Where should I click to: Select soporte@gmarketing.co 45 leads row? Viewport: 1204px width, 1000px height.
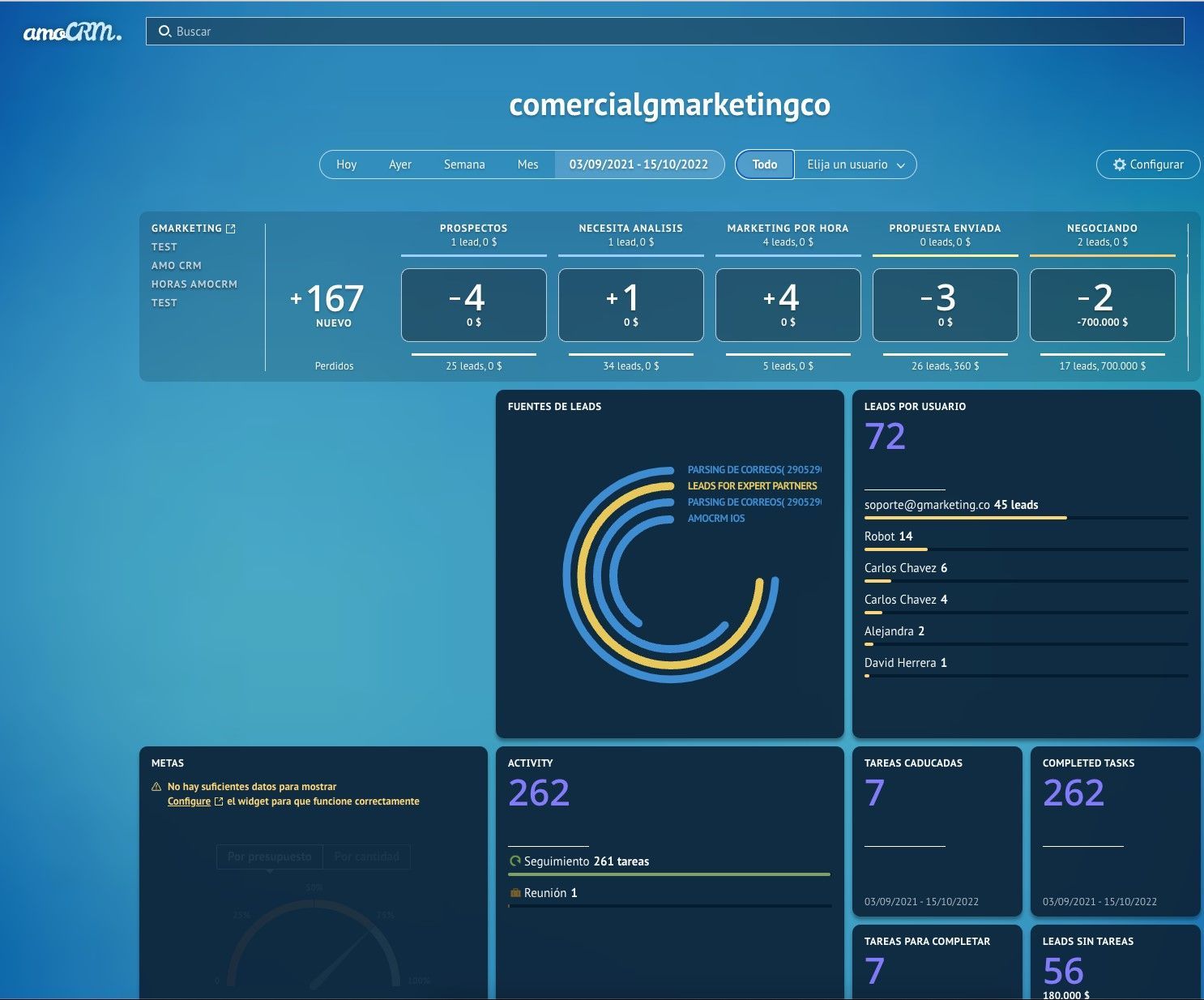(1026, 509)
